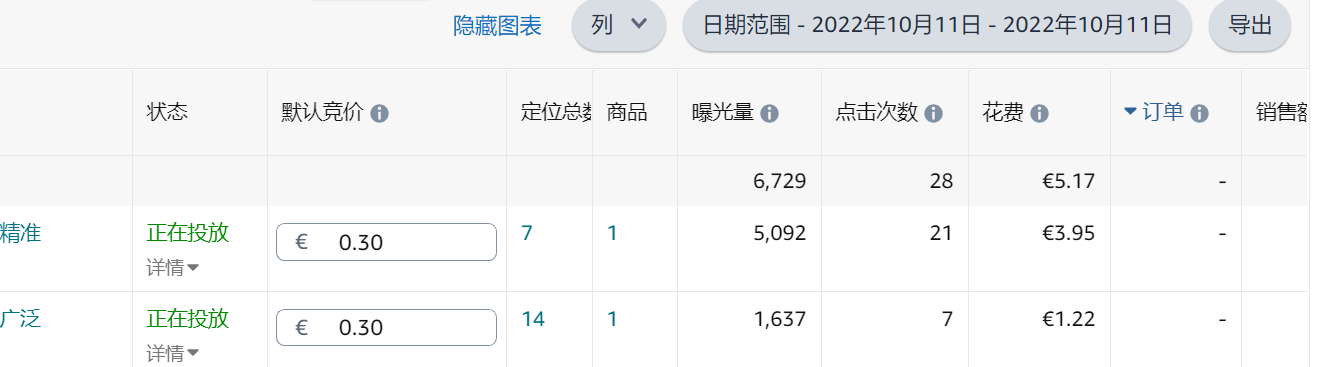Screen dimensions: 1318x367
Task: Click info icon beside 曝光量 header
Action: tap(769, 113)
